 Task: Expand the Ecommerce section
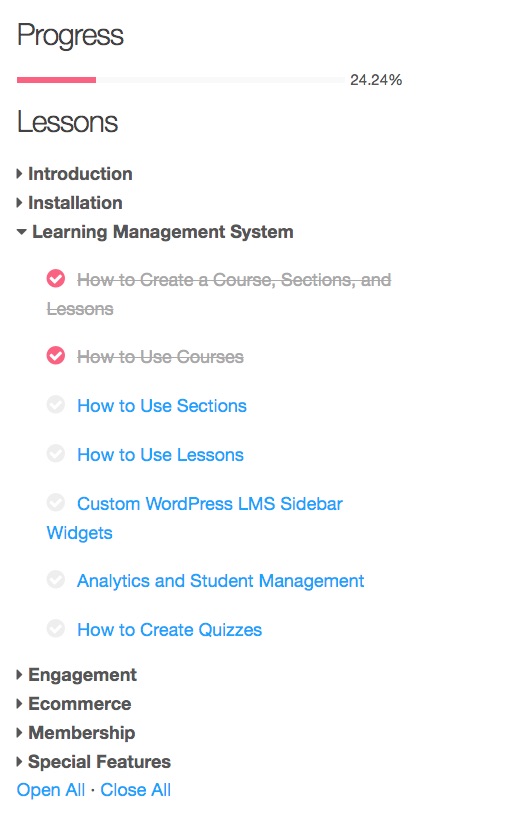74,703
